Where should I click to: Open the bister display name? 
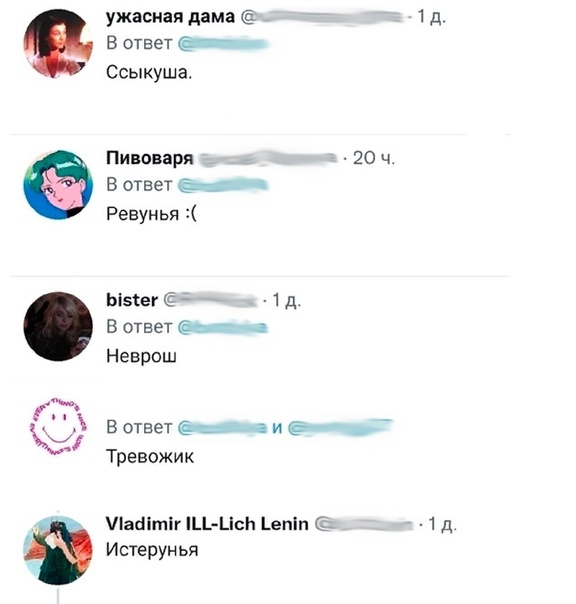132,300
